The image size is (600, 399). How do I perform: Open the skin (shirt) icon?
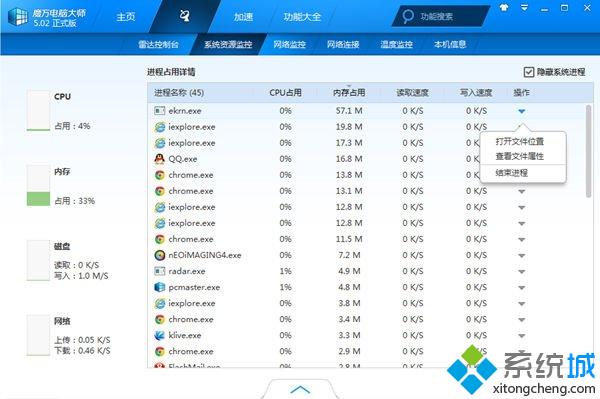pos(504,7)
